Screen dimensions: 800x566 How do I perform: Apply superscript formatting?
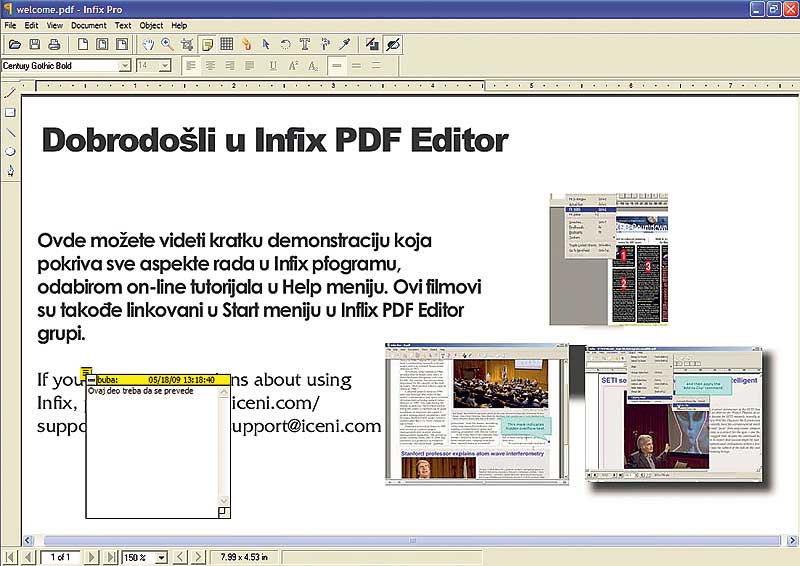[293, 66]
